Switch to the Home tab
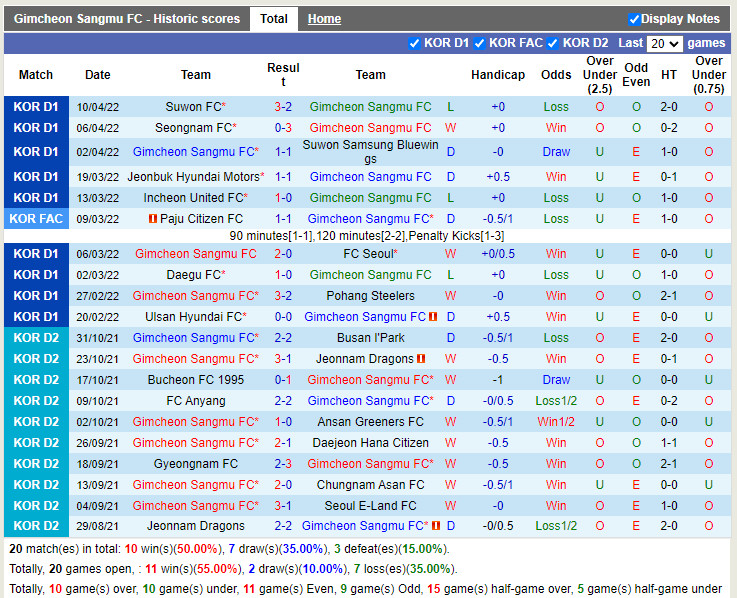 324,19
